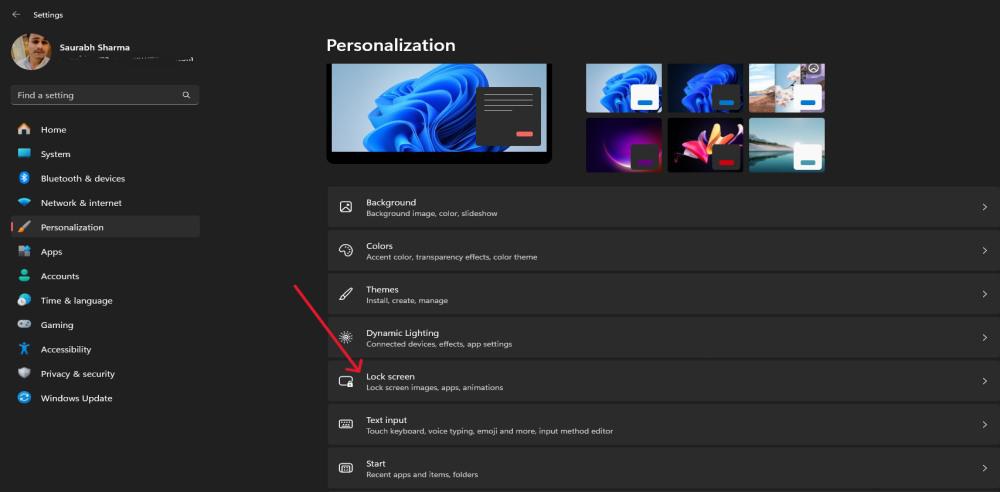Select the flower collage theme thumbnail
Screen dimensions: 1000x492
tap(786, 88)
